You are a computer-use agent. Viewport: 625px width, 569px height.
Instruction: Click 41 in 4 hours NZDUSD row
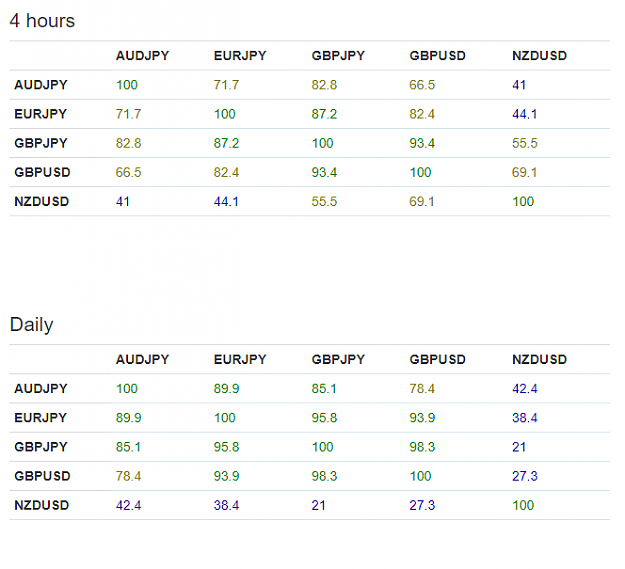tap(123, 201)
